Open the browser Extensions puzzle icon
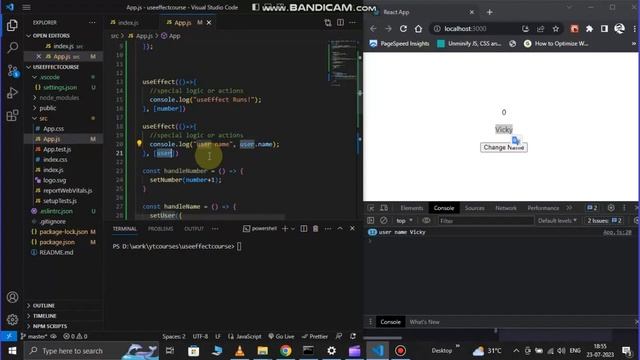This screenshot has width=640, height=360. [589, 29]
